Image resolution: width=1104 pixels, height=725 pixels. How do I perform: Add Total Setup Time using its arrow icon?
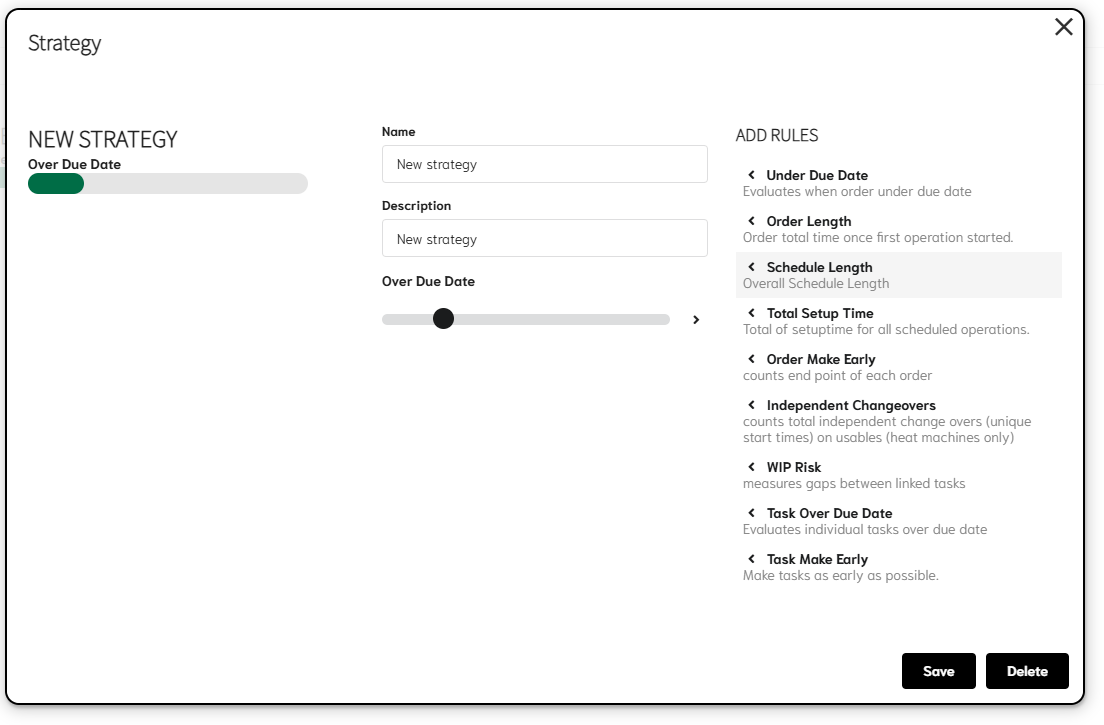click(x=751, y=313)
